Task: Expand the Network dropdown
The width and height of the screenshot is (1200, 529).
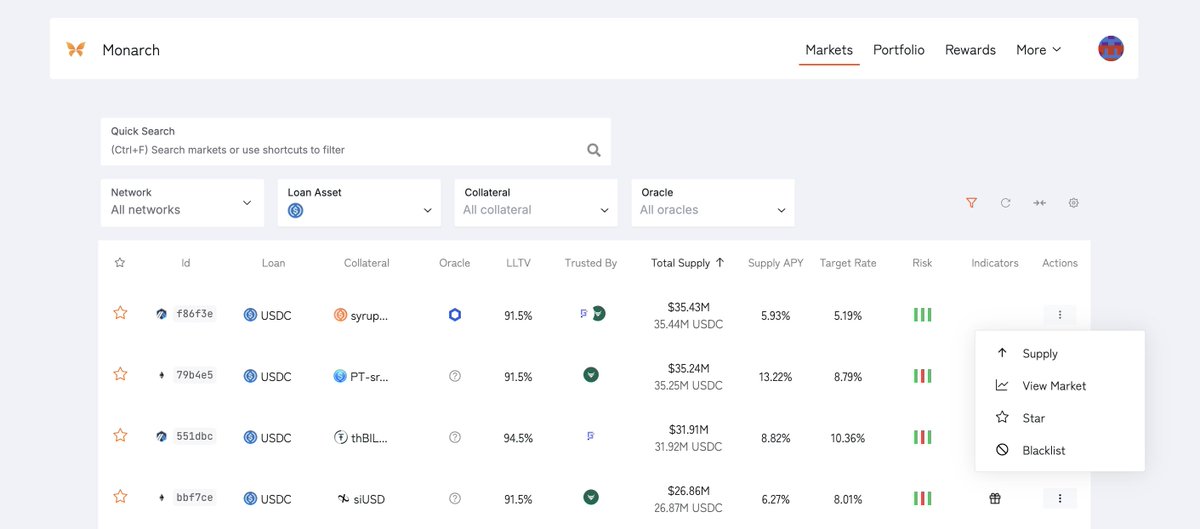Action: [x=182, y=202]
